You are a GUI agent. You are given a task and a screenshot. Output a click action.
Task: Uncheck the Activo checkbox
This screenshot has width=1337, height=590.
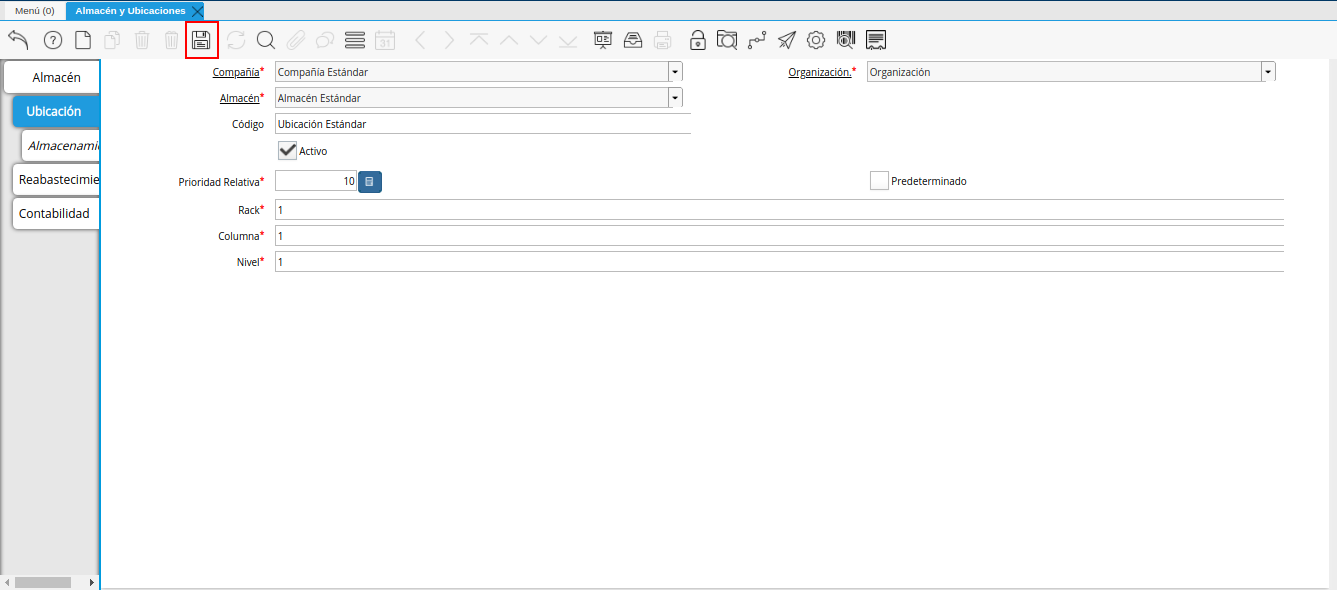(x=288, y=150)
